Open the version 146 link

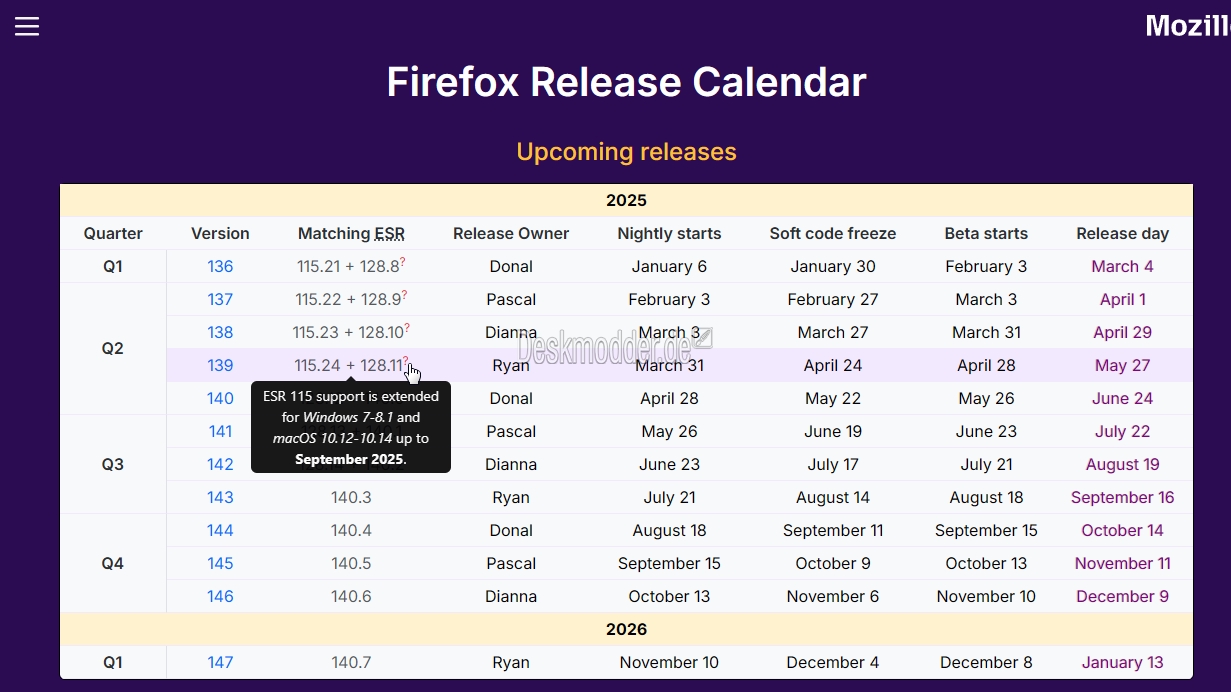220,596
